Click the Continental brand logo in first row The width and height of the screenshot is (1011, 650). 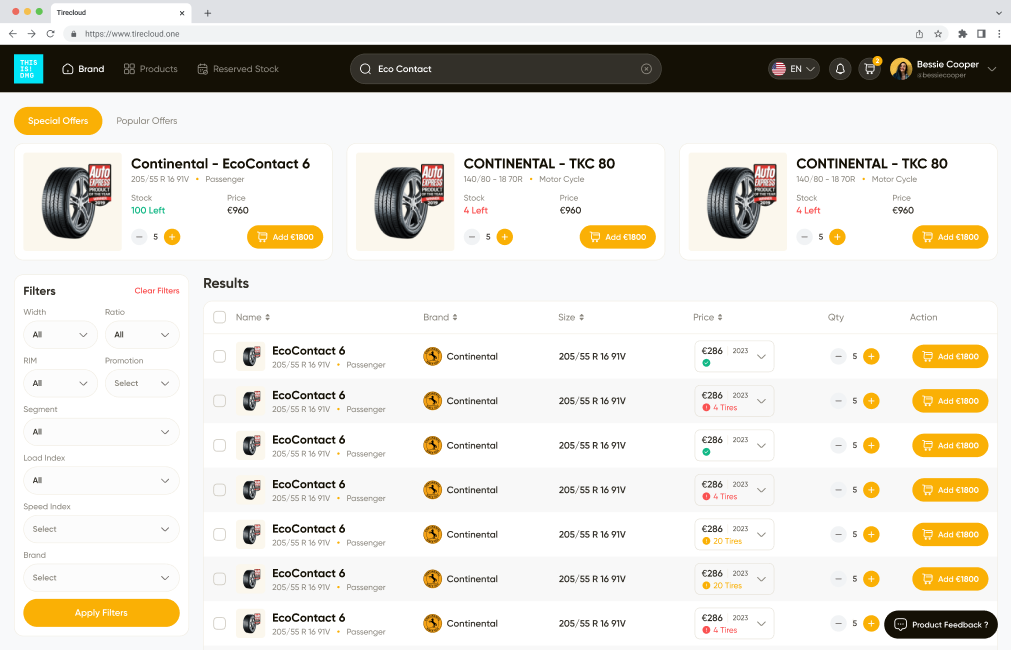pyautogui.click(x=432, y=356)
